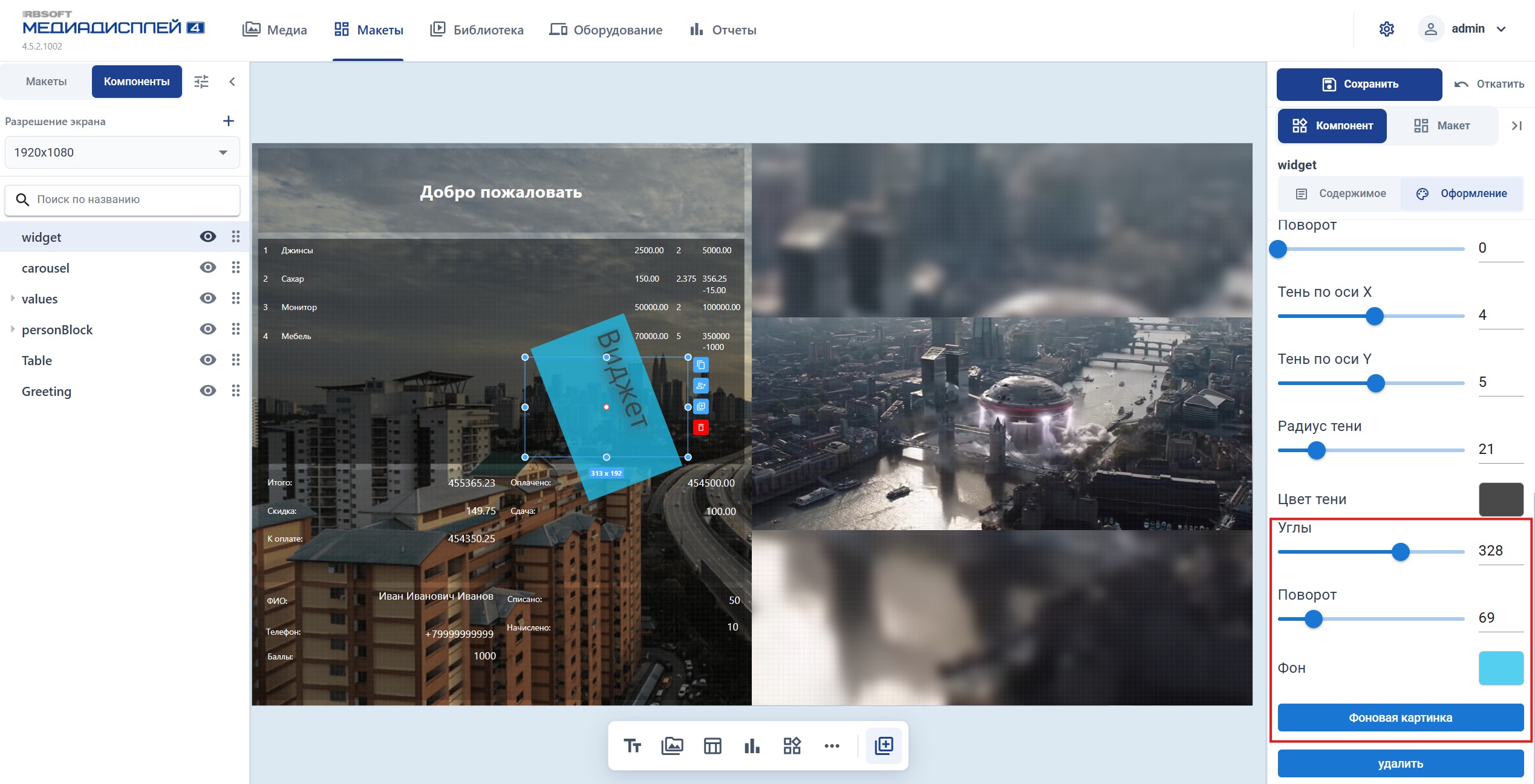Viewport: 1535px width, 784px height.
Task: Focus the Поиск по названию search field
Action: click(x=122, y=199)
